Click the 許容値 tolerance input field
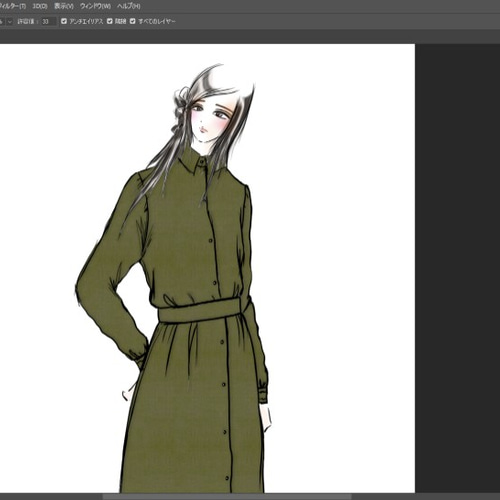500x500 pixels. (49, 22)
